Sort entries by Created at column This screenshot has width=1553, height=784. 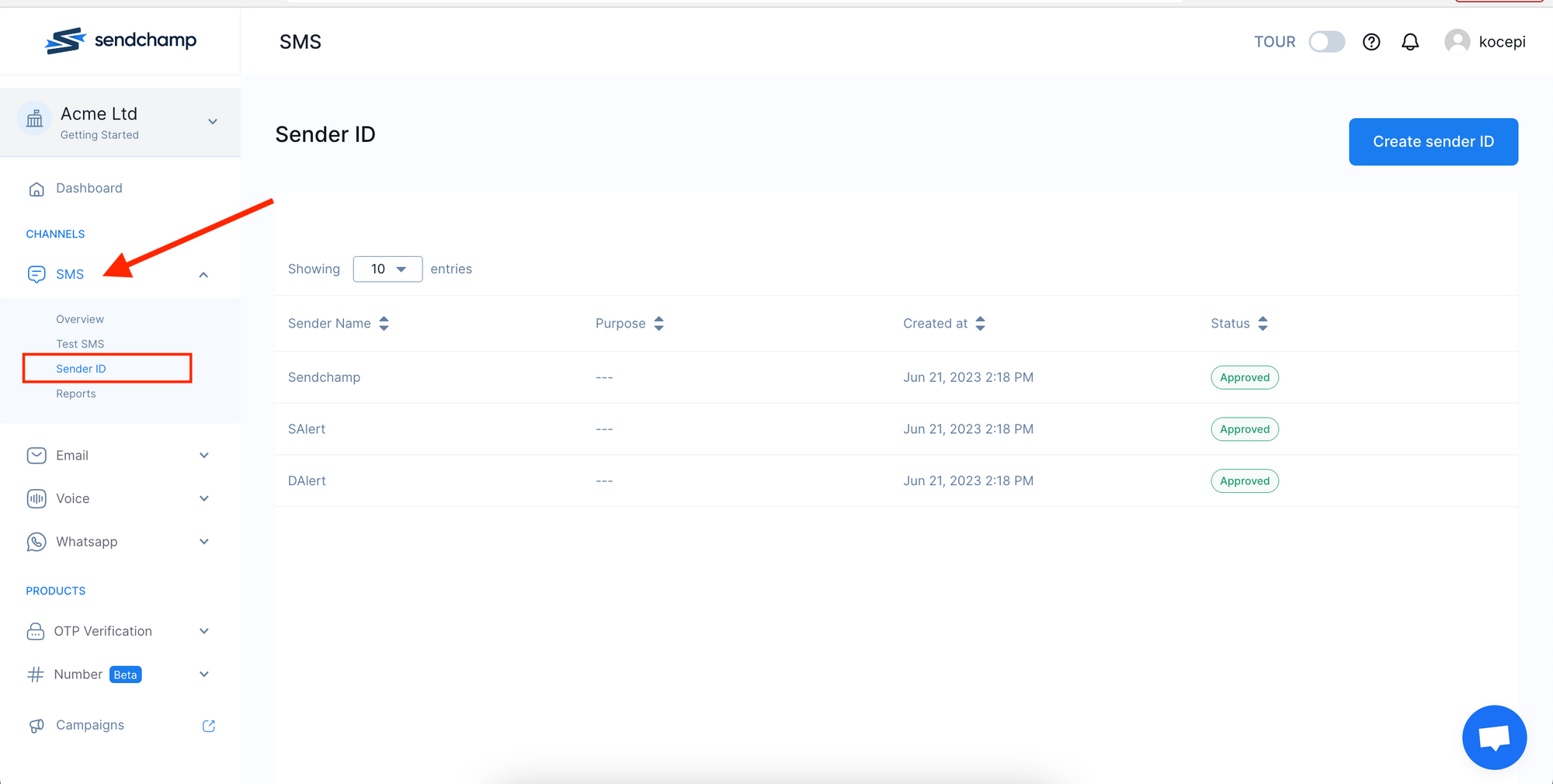click(x=980, y=323)
